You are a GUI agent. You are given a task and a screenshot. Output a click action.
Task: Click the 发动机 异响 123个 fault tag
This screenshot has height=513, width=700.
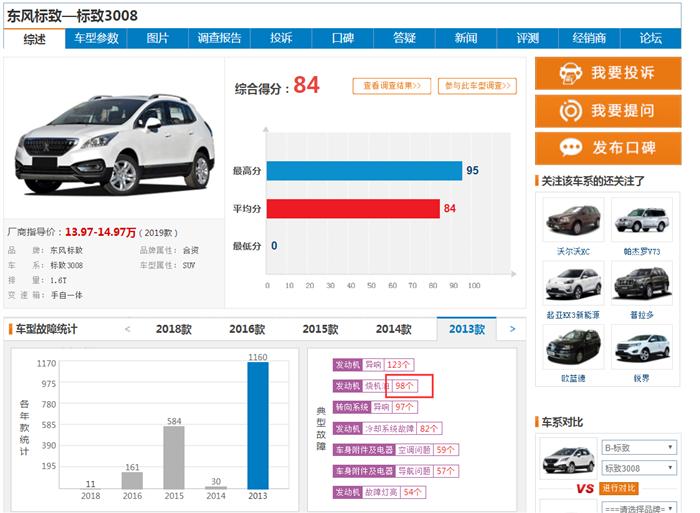[x=373, y=365]
